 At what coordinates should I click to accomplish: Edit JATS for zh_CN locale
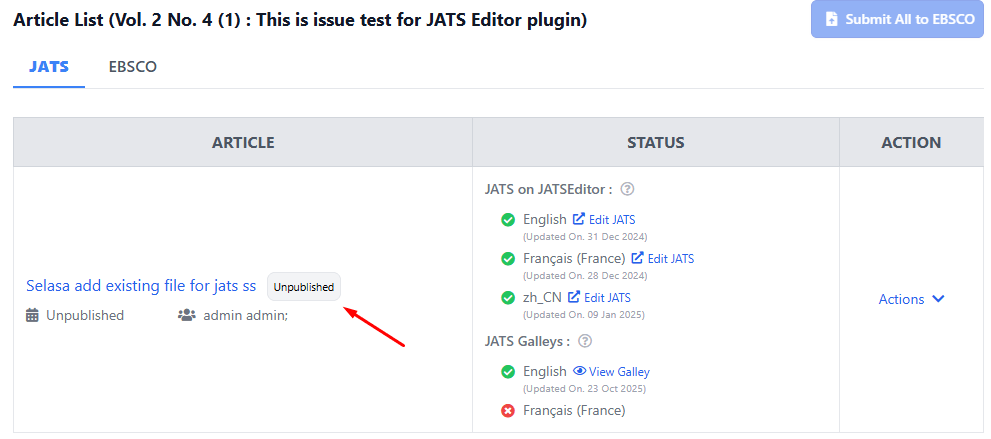pos(599,297)
